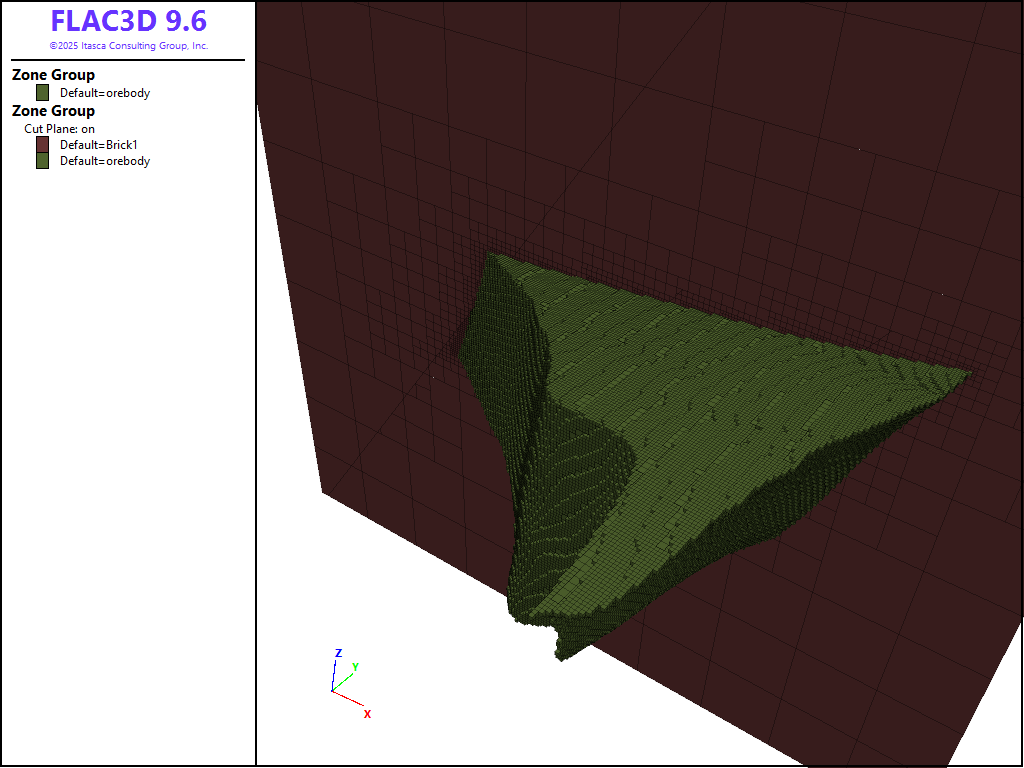Toggle the Cut Plane: on legend entry
This screenshot has width=1024, height=768.
(x=59, y=129)
